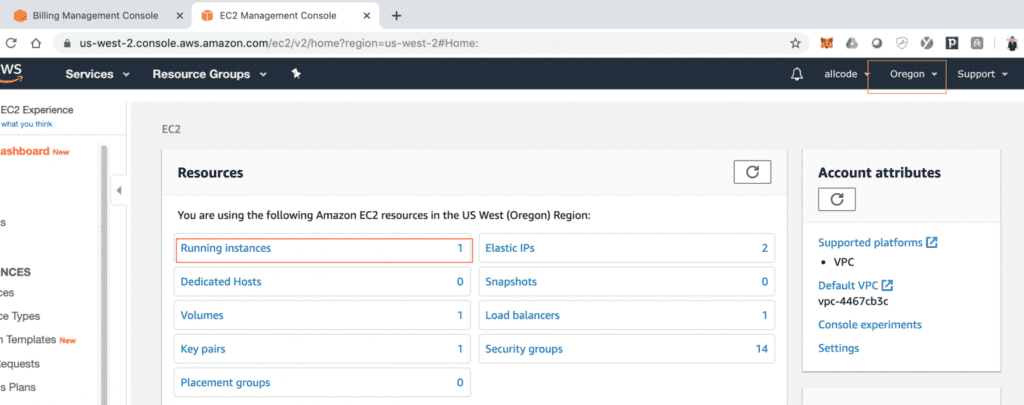Reload the current browser page
This screenshot has height=405, width=1024.
(10, 43)
